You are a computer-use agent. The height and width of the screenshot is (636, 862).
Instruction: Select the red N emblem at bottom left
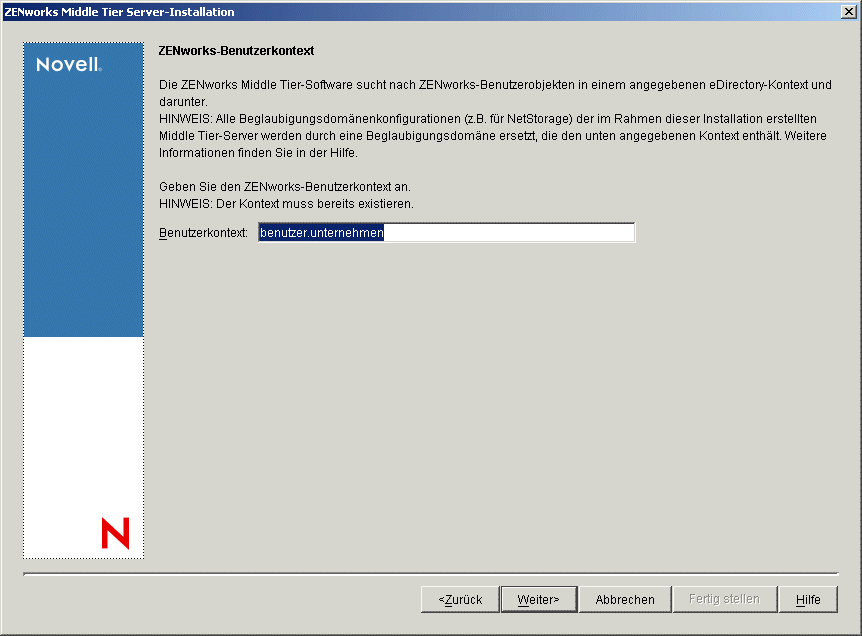[115, 535]
